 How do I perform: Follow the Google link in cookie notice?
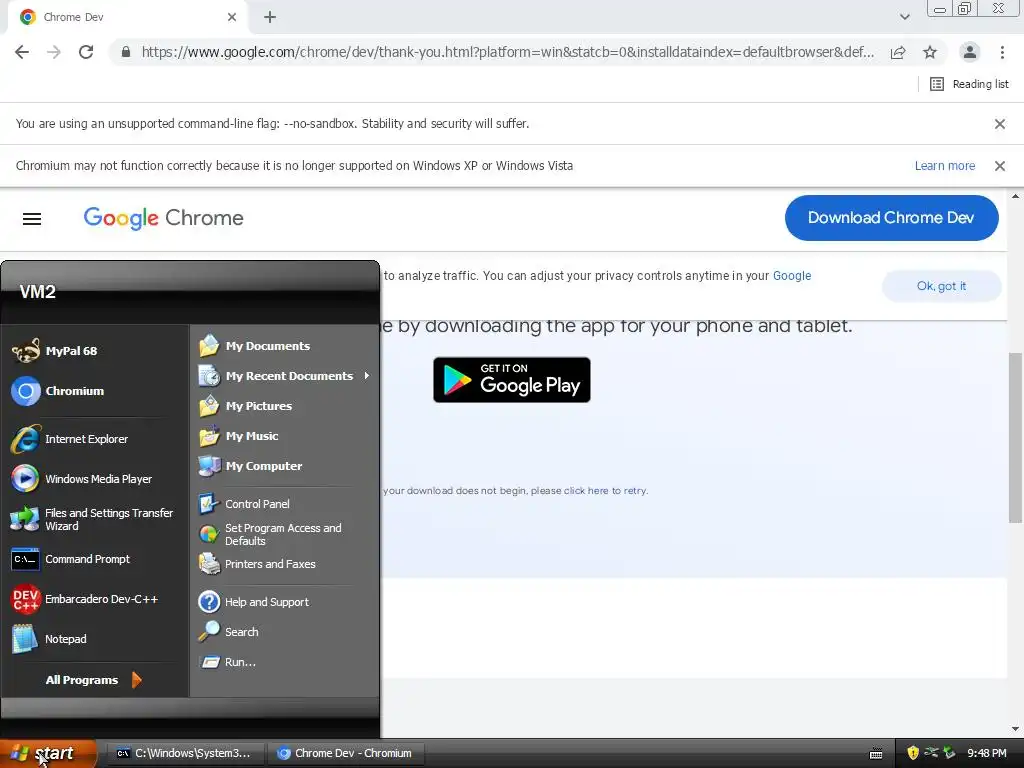pyautogui.click(x=792, y=276)
